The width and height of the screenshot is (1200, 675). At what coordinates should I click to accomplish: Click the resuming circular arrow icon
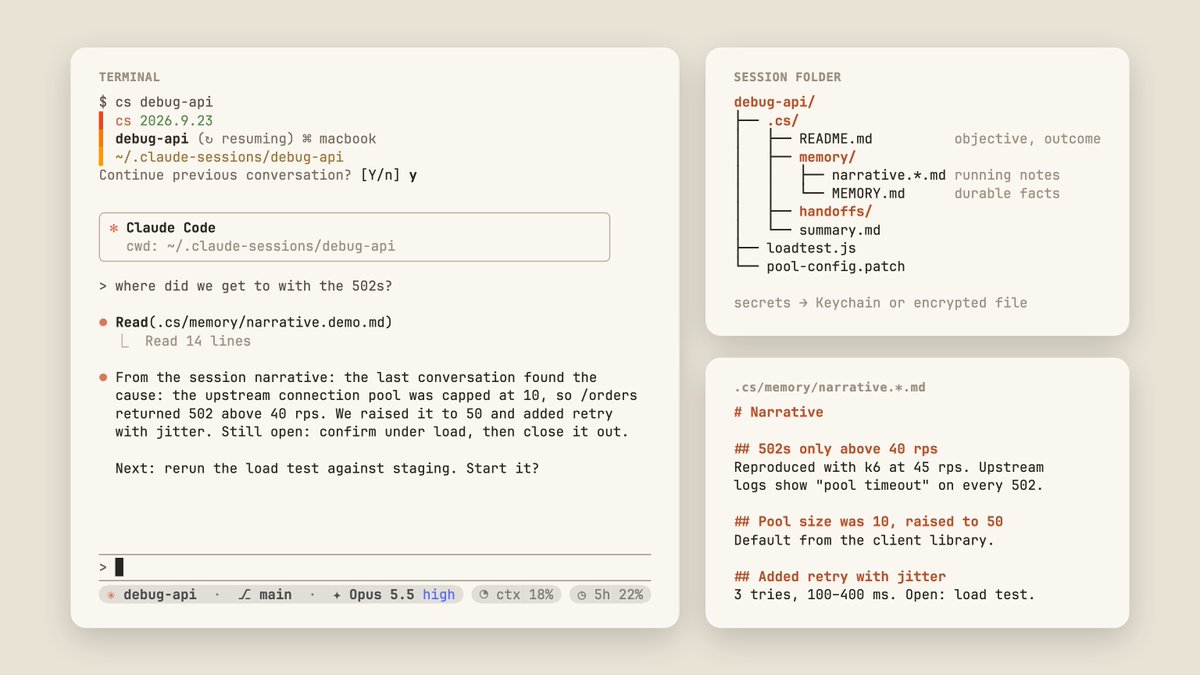(x=211, y=139)
